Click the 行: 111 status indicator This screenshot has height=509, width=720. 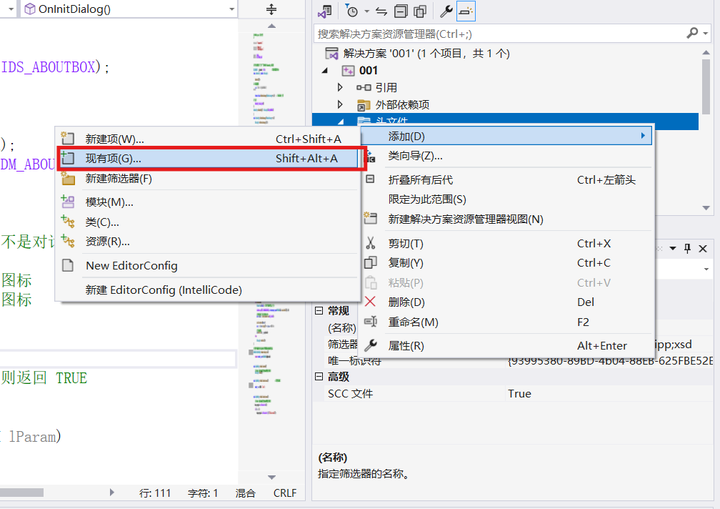[155, 493]
